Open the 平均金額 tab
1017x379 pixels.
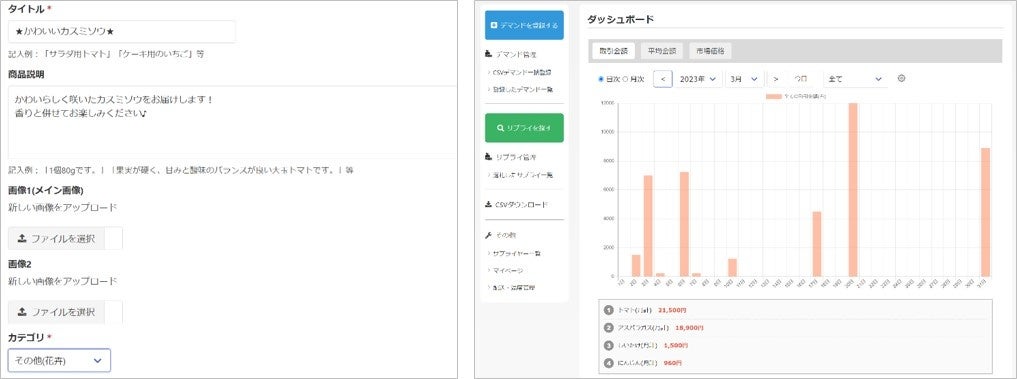click(x=661, y=50)
